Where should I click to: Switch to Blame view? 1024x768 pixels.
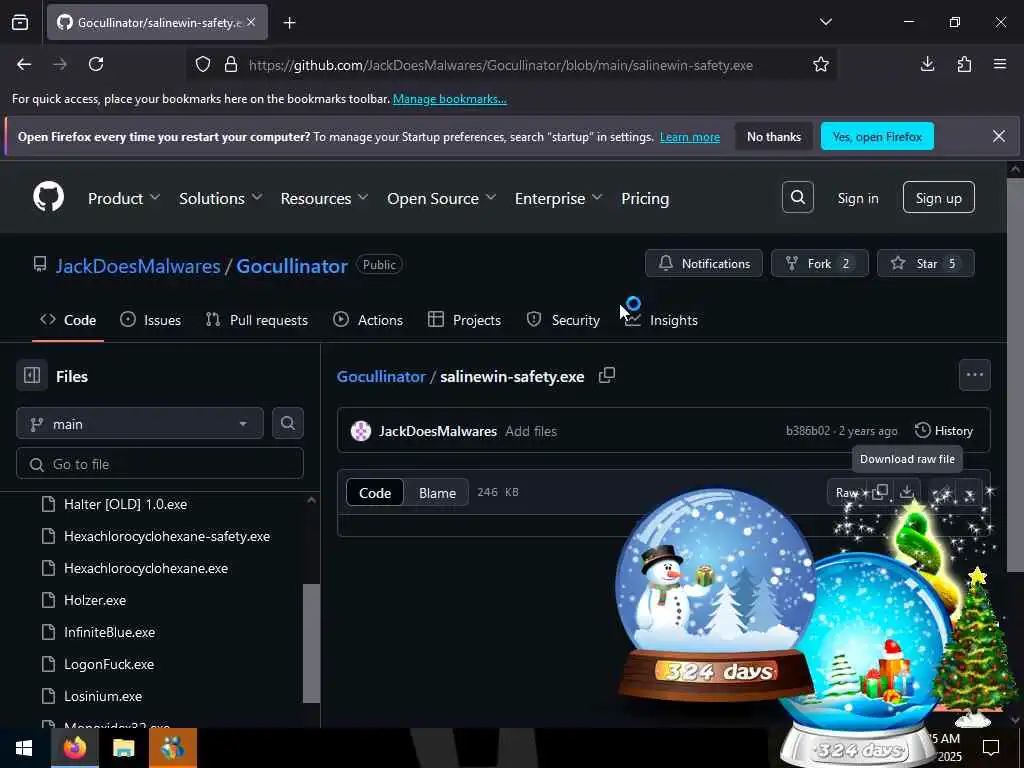tap(437, 493)
